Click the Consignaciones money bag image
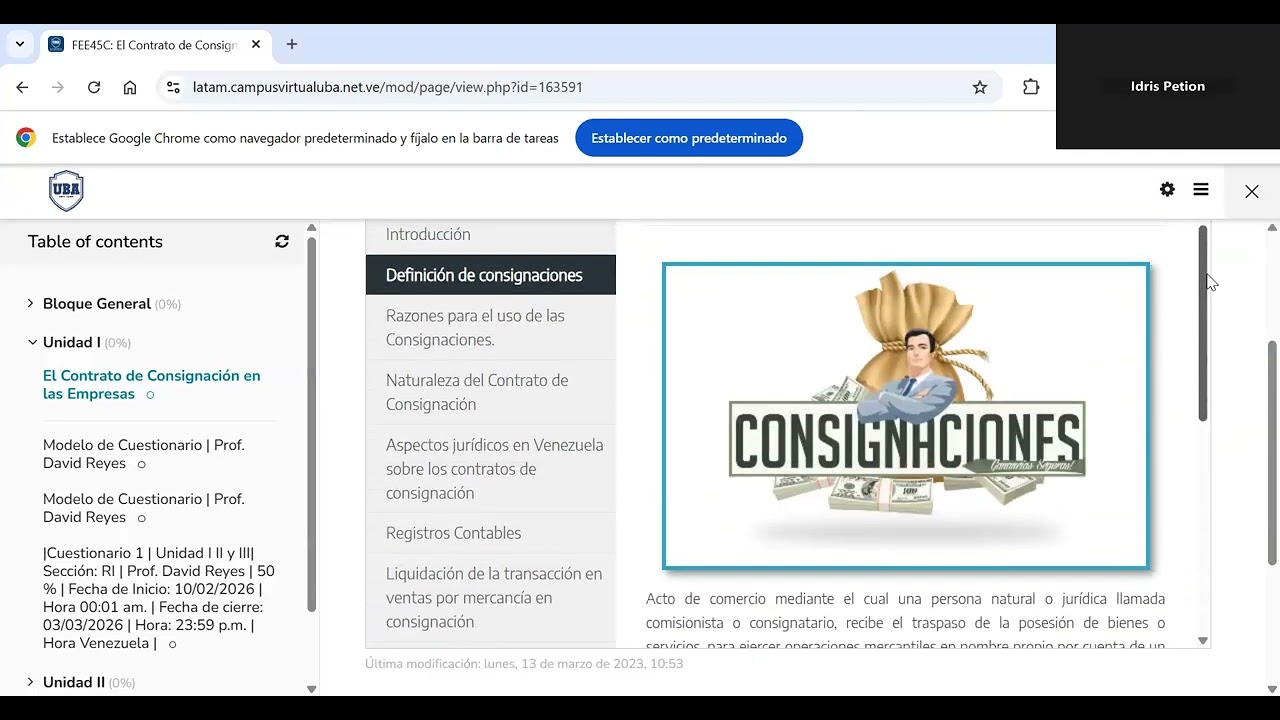This screenshot has width=1280, height=720. pyautogui.click(x=906, y=416)
